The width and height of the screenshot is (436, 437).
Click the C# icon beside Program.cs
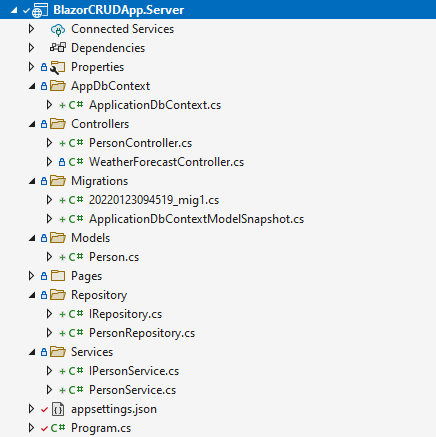click(58, 428)
